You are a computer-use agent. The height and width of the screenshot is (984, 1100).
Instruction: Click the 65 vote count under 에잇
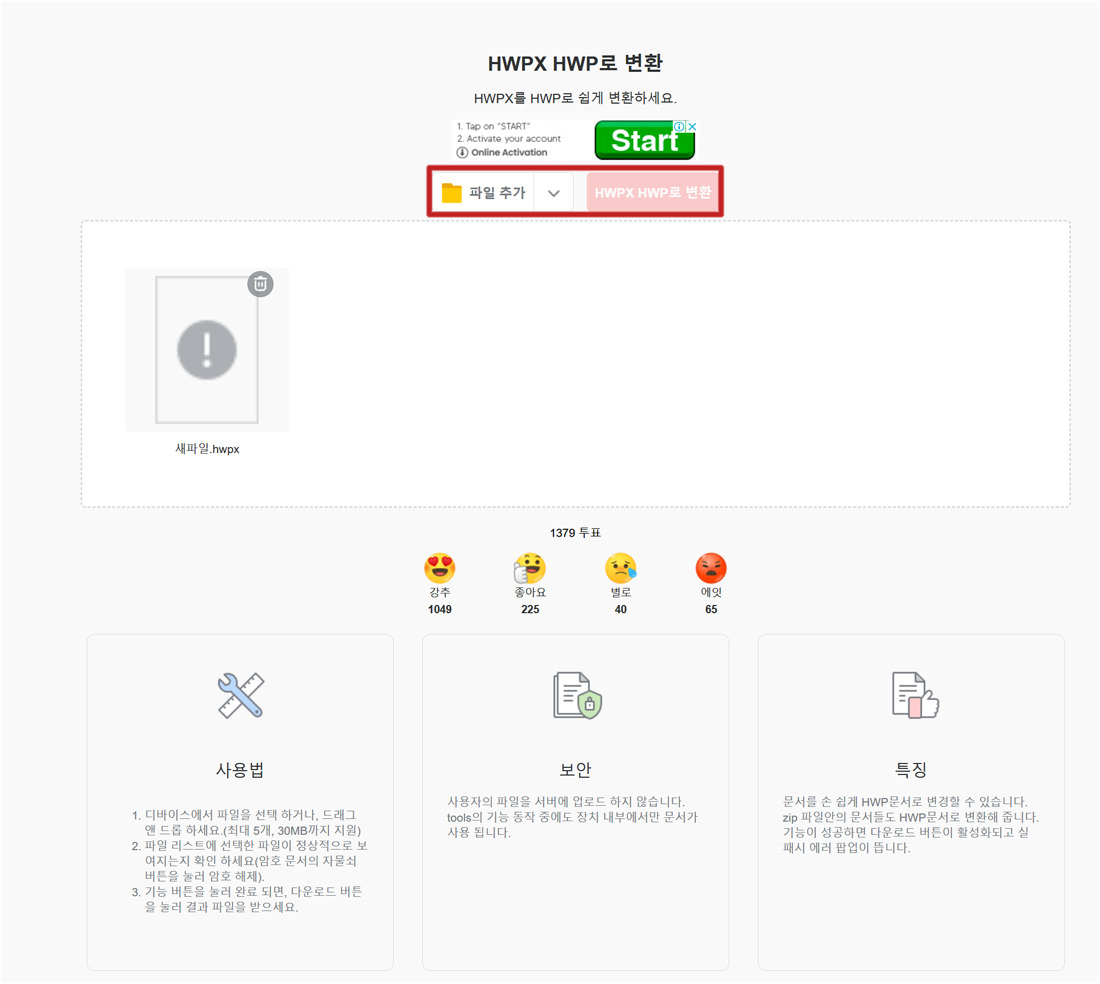(711, 609)
